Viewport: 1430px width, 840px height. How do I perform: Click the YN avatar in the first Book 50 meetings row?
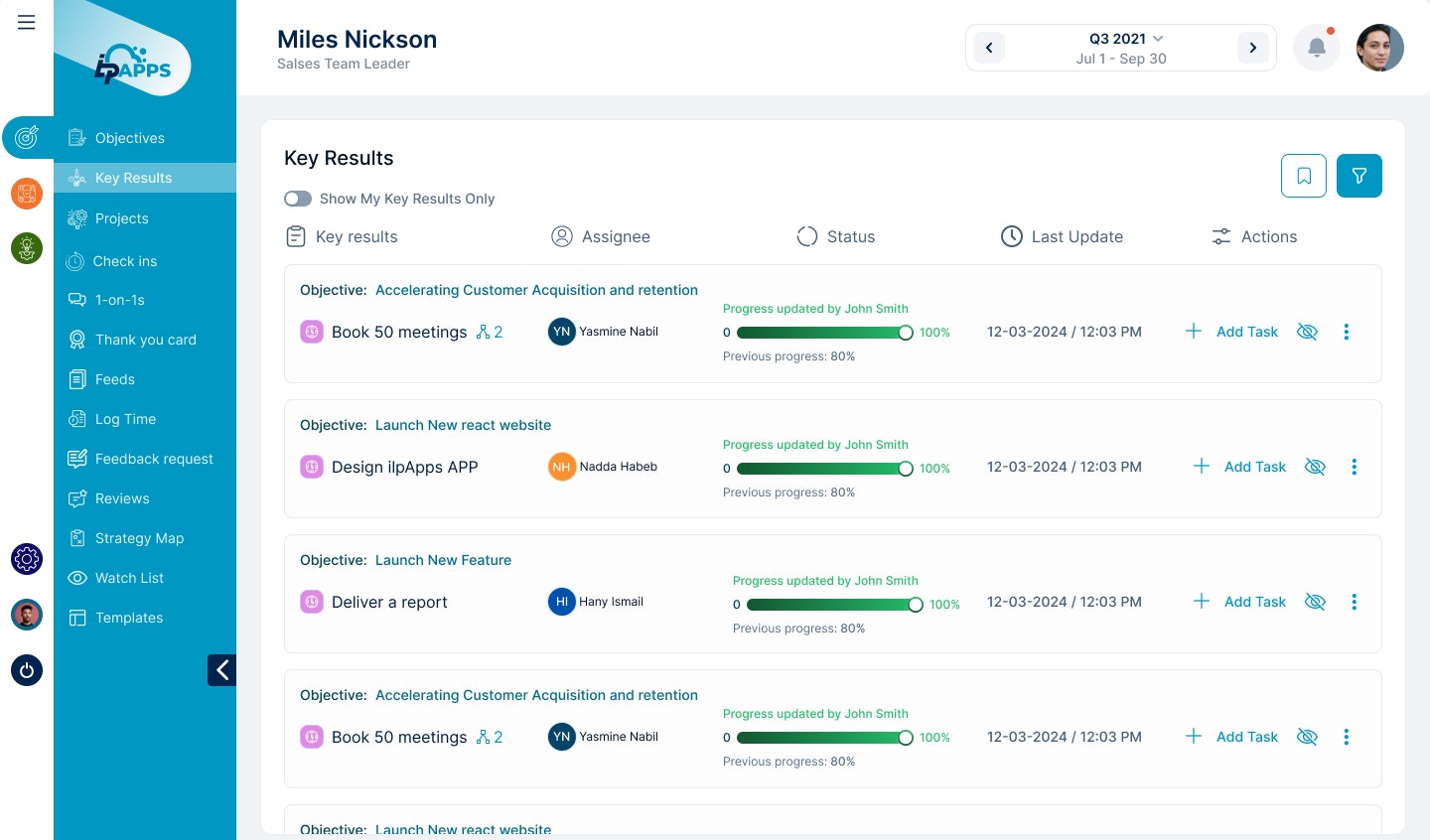click(x=562, y=332)
